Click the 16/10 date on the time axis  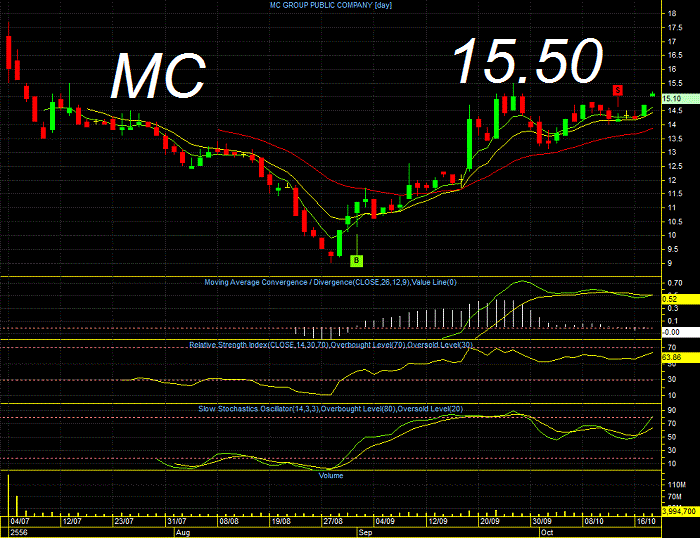[646, 521]
